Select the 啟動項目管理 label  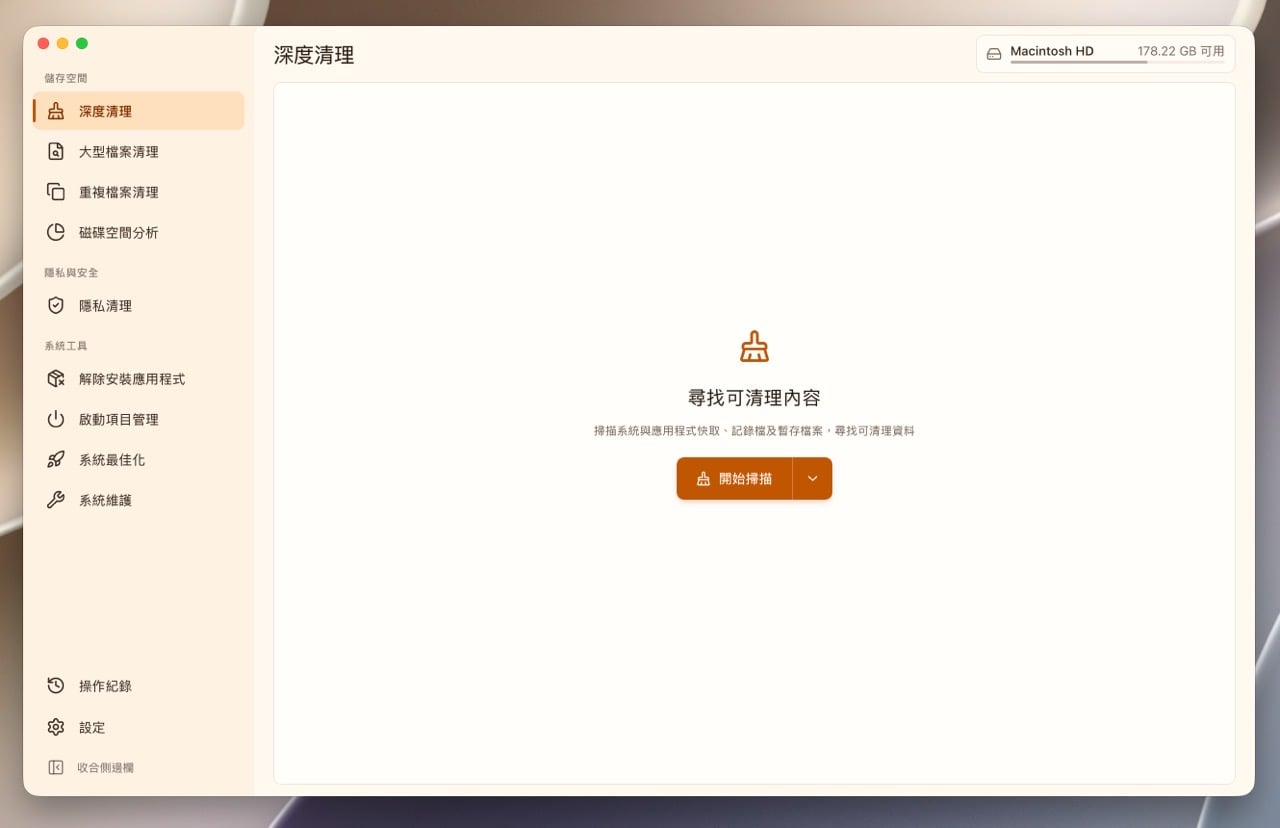coord(119,419)
